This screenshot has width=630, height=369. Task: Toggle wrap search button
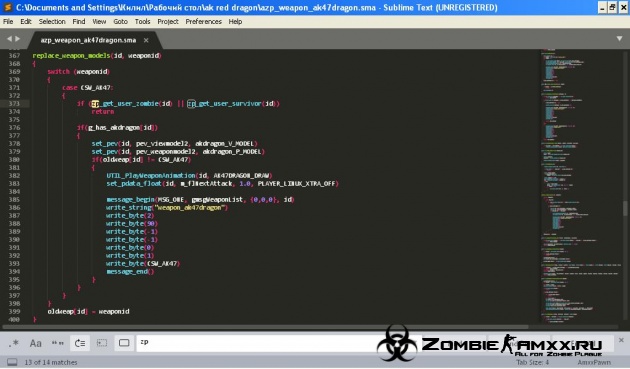coord(80,343)
